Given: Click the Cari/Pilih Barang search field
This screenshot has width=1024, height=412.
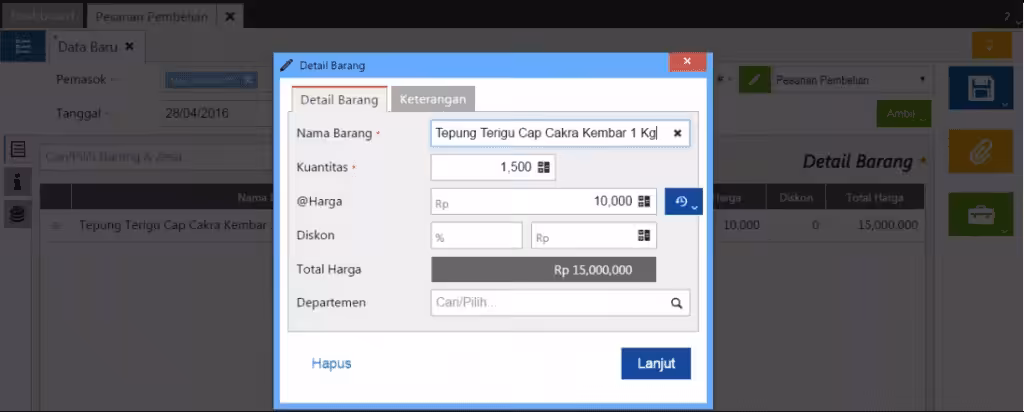Looking at the screenshot, I should (x=157, y=157).
